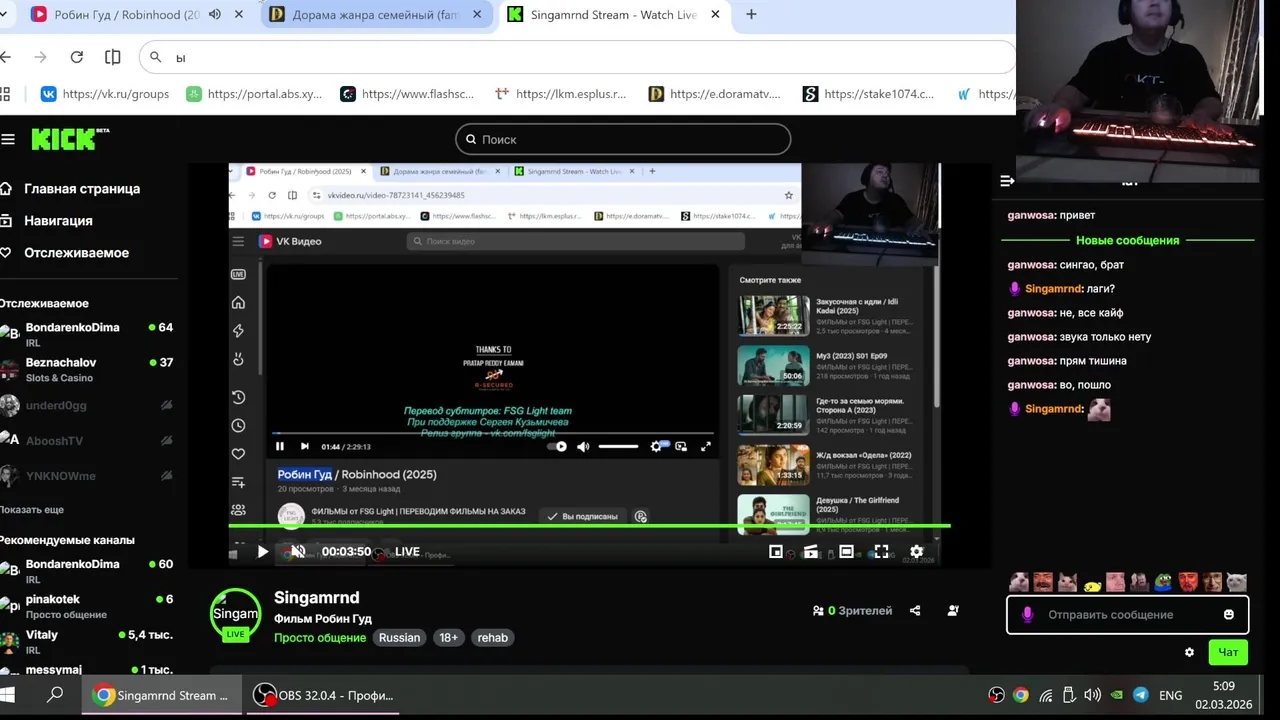Click the green stream progress bar
The height and width of the screenshot is (720, 1280).
point(589,525)
